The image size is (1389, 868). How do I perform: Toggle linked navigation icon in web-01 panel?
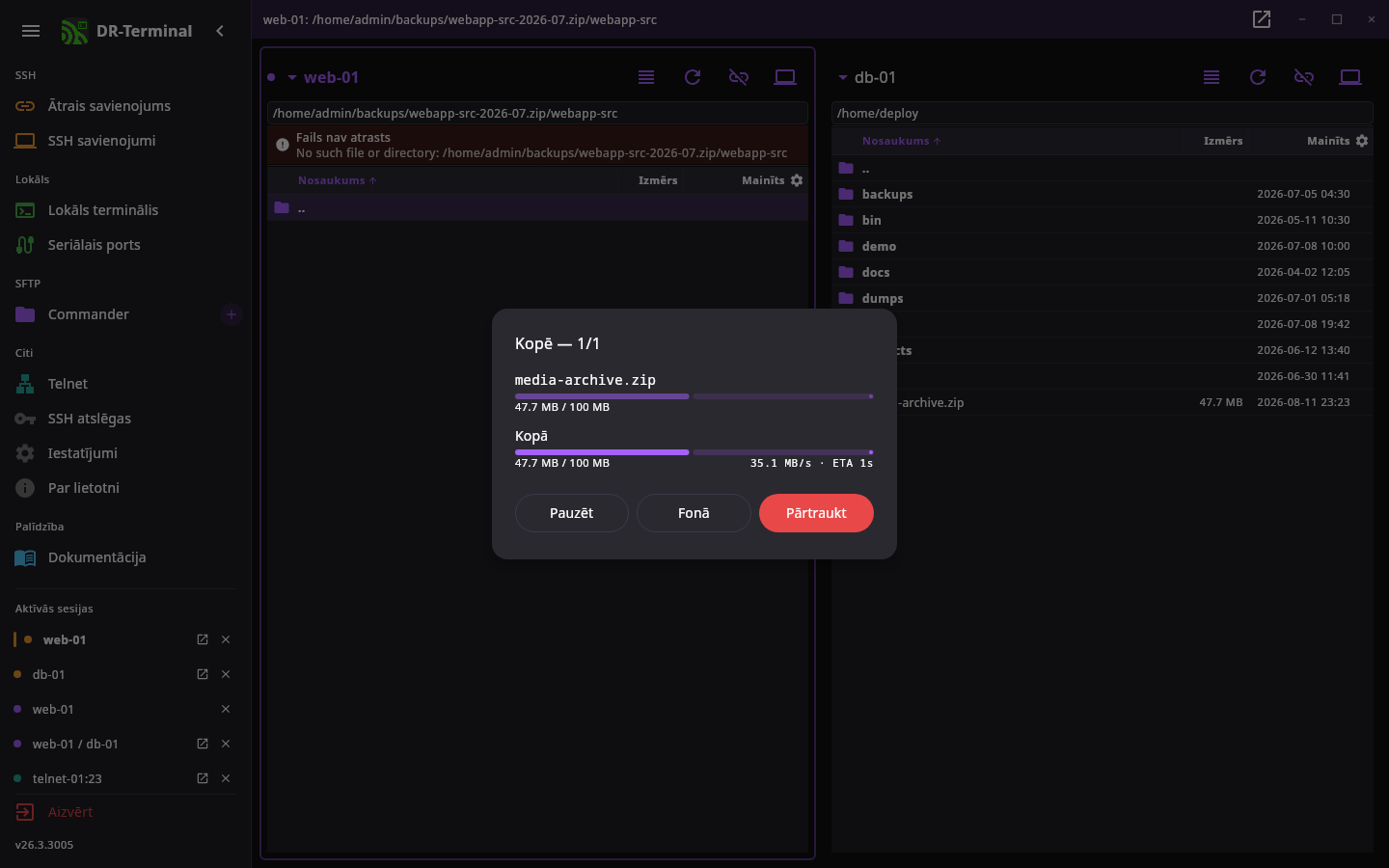tap(739, 77)
